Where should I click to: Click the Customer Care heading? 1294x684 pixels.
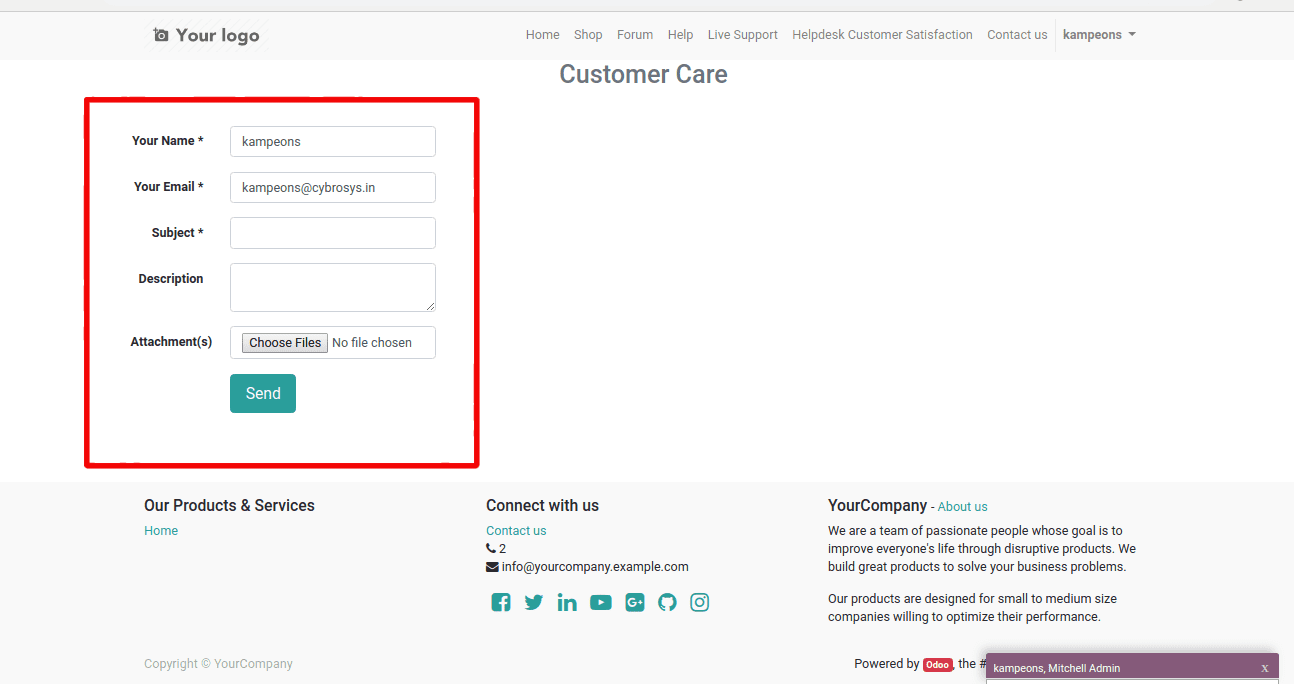[643, 74]
